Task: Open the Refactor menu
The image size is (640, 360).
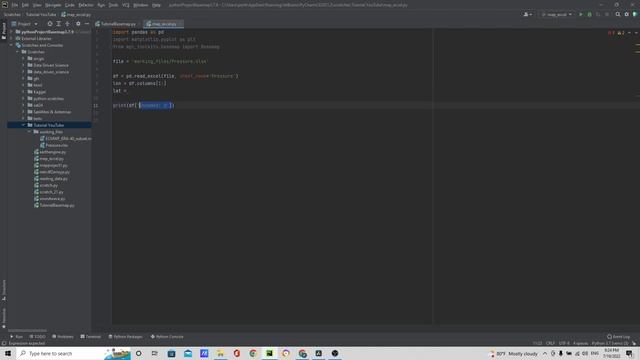Action: click(x=86, y=5)
